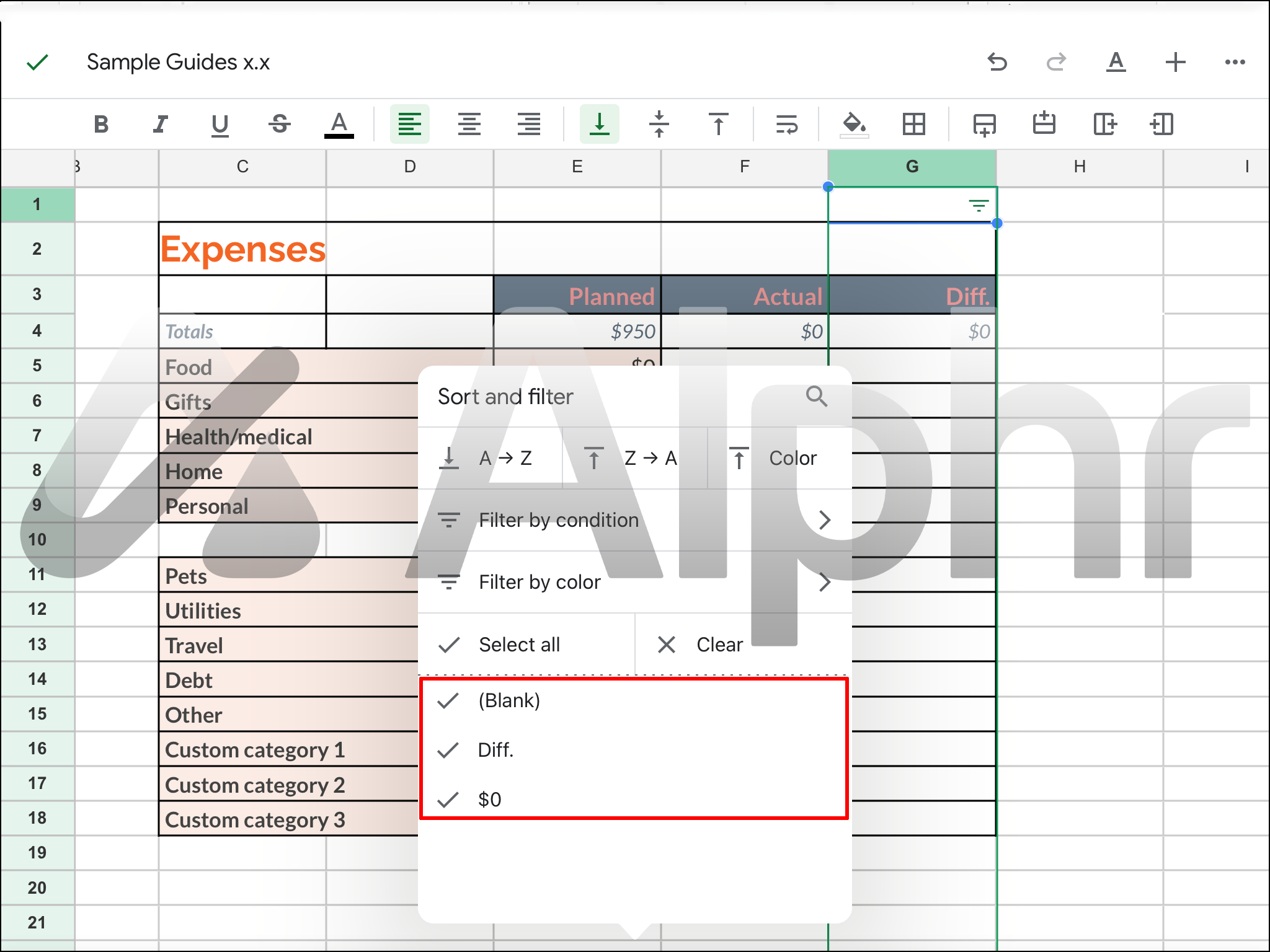
Task: Open the borders grid tool
Action: [914, 125]
